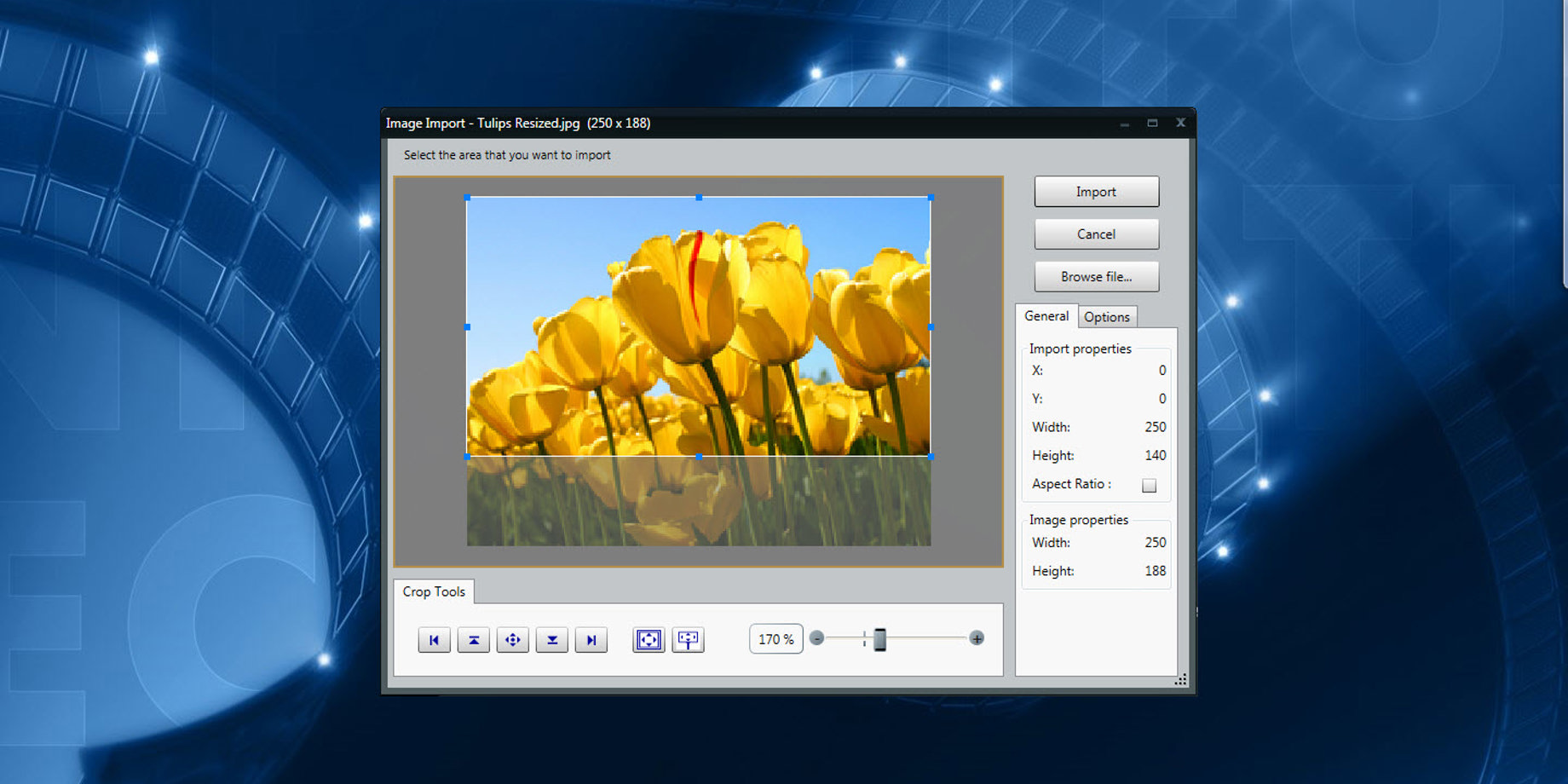1568x784 pixels.
Task: Select the full image area icon
Action: pyautogui.click(x=649, y=640)
